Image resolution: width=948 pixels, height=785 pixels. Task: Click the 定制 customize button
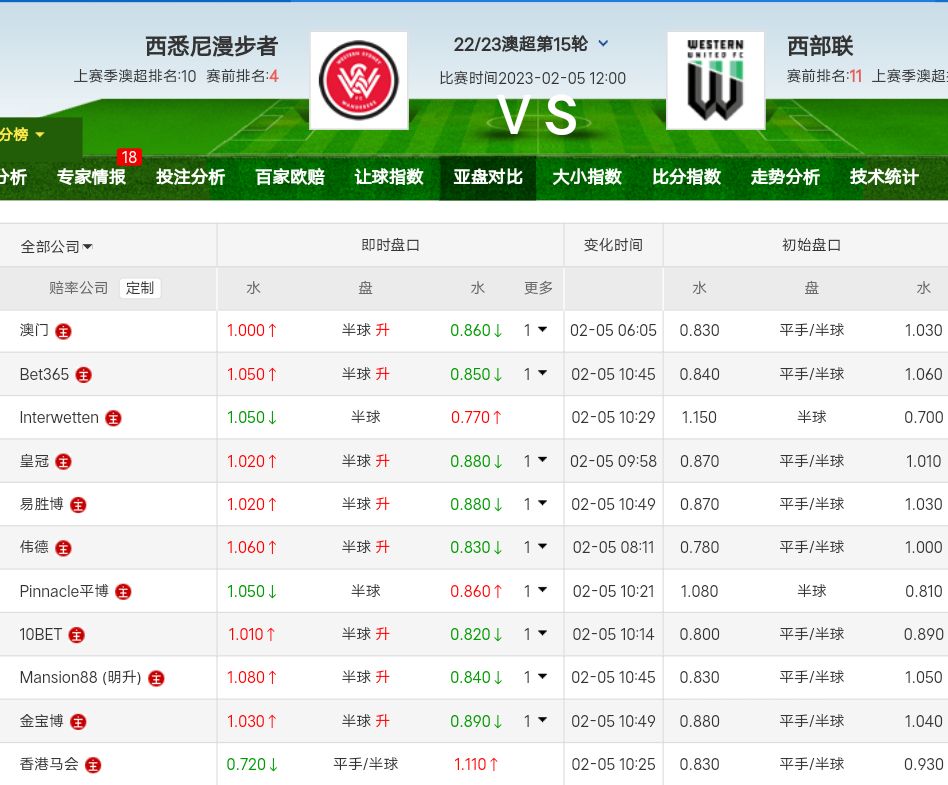[140, 288]
